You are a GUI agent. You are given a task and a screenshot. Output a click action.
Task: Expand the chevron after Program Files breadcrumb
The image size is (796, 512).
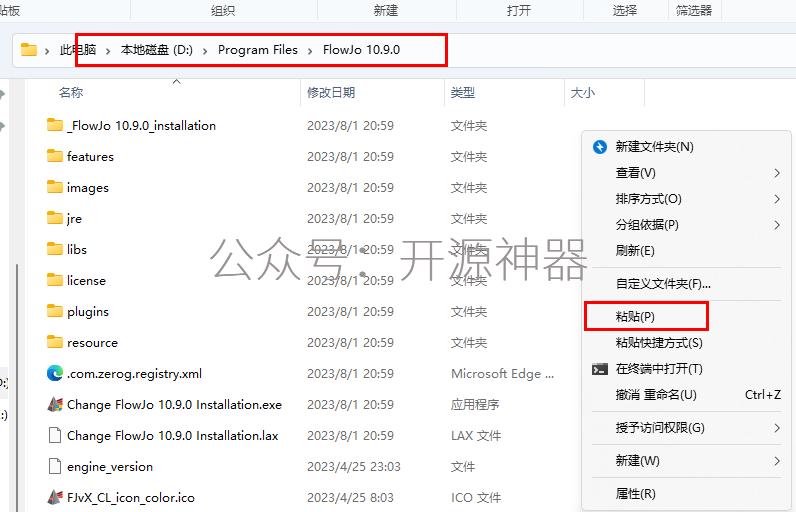tap(310, 51)
